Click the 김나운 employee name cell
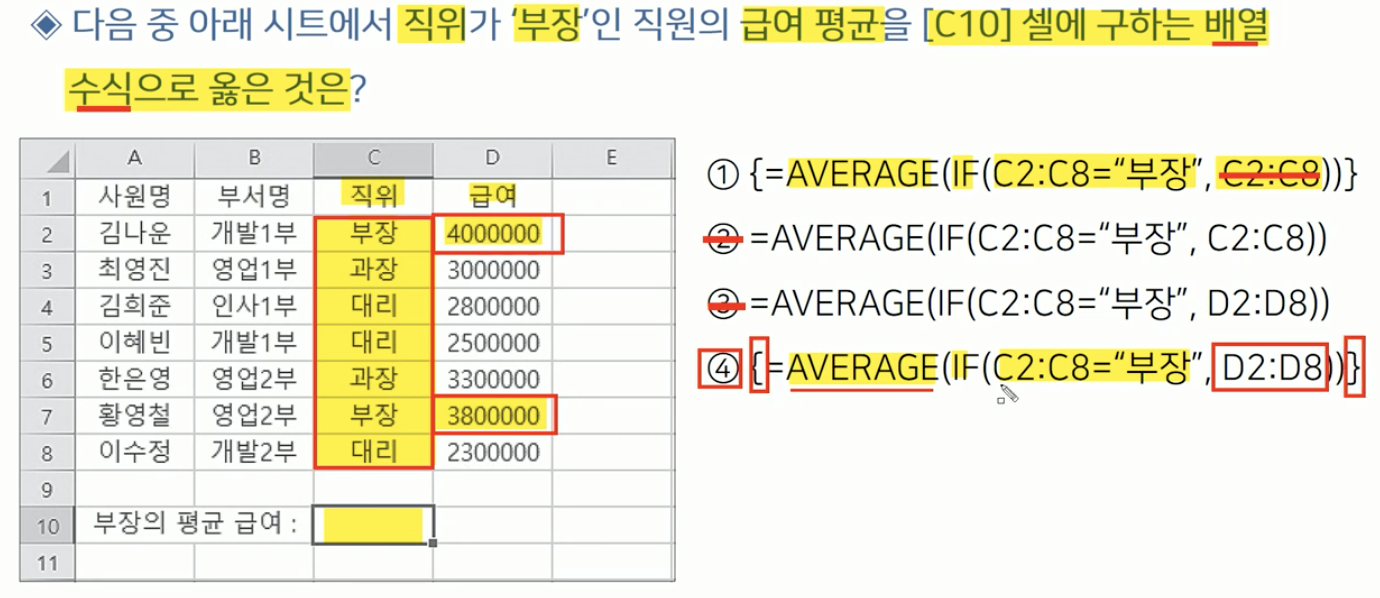The width and height of the screenshot is (1380, 598). 134,234
